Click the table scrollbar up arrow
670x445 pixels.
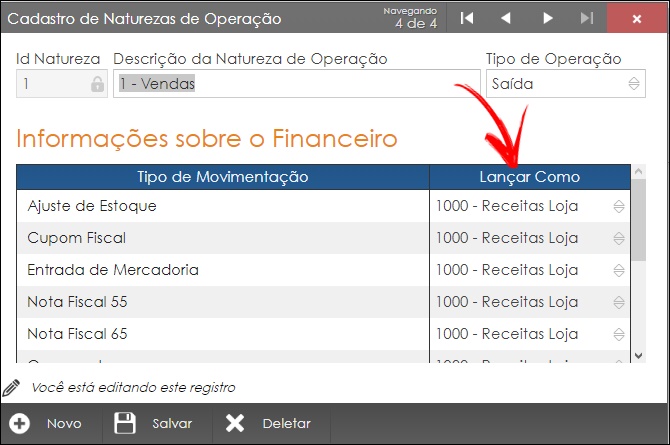click(639, 171)
